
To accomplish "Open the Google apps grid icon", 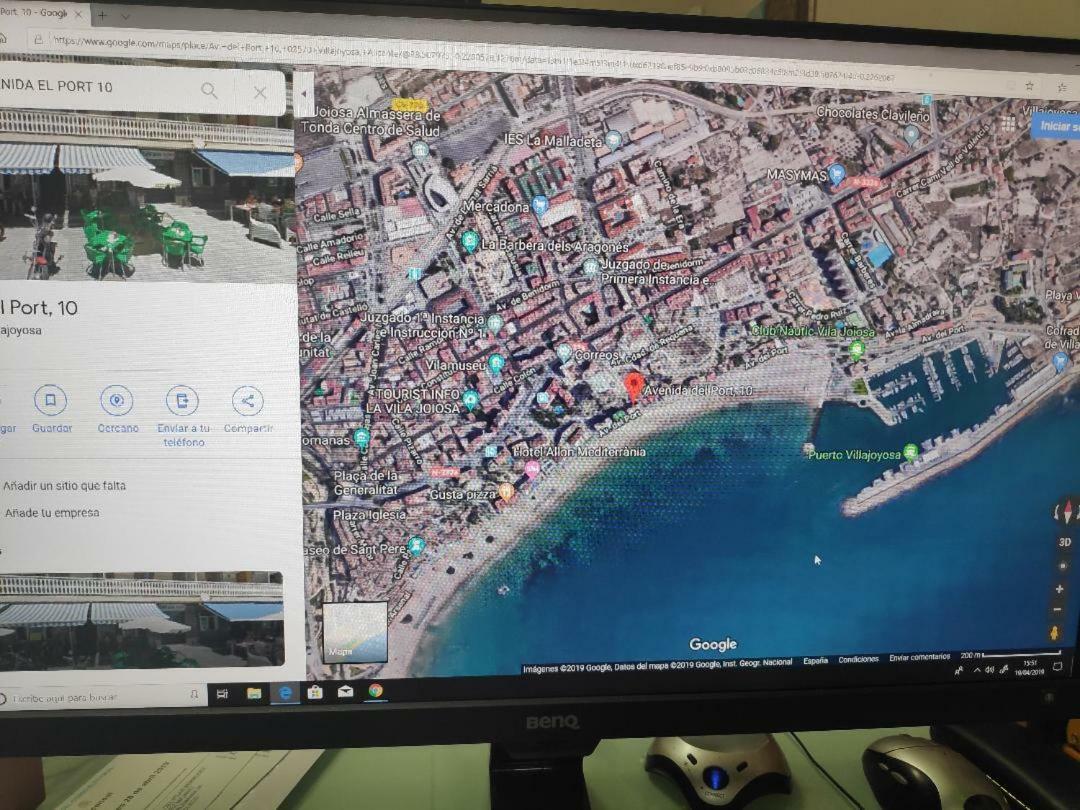I will click(1008, 123).
